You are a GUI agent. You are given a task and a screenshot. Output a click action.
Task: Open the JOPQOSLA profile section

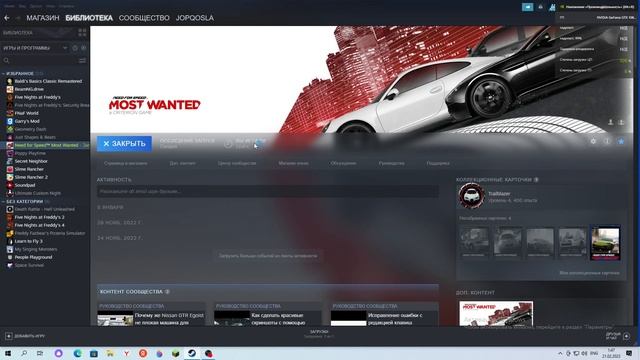click(195, 18)
